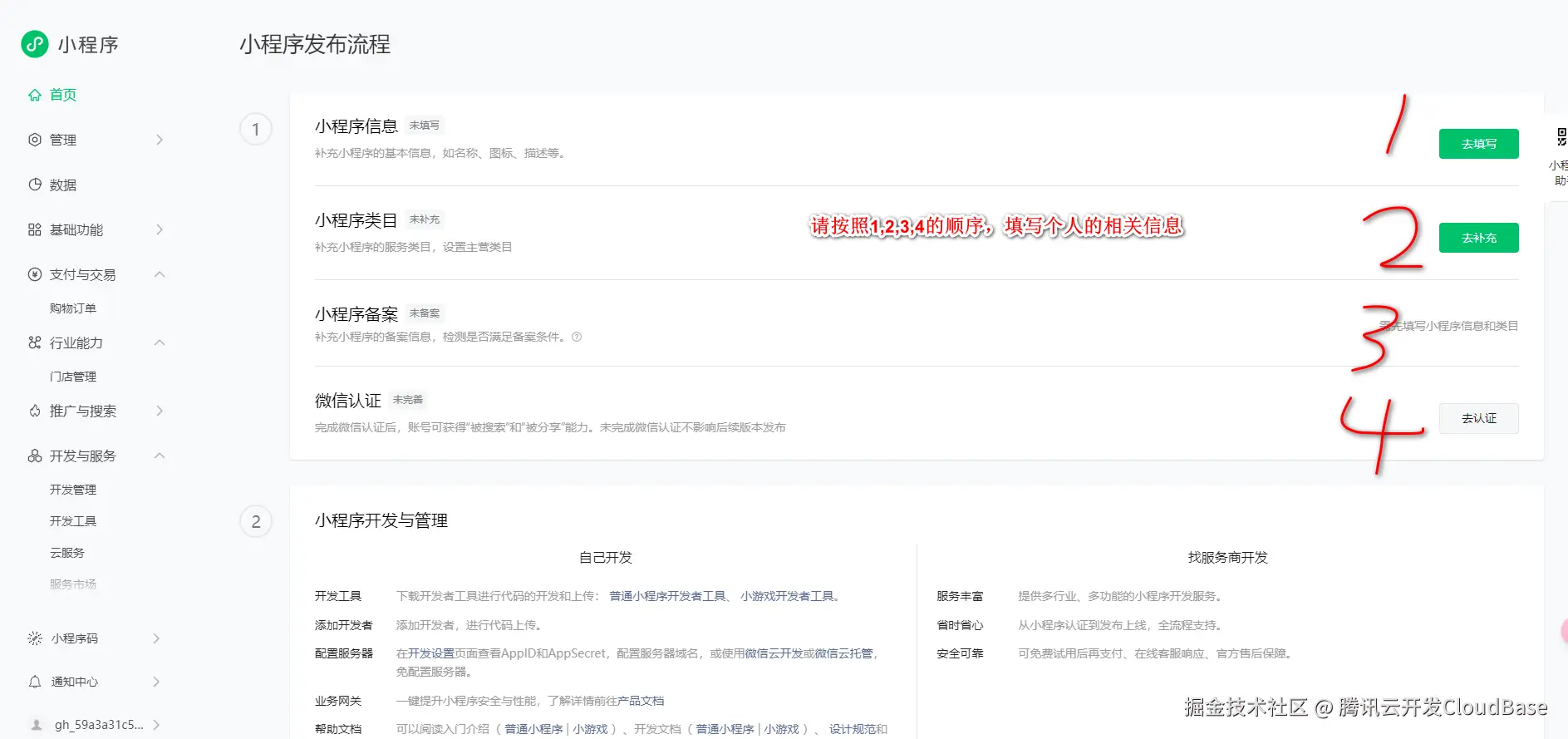The image size is (1568, 739).
Task: Click the 开发与服务 icon
Action: click(35, 456)
